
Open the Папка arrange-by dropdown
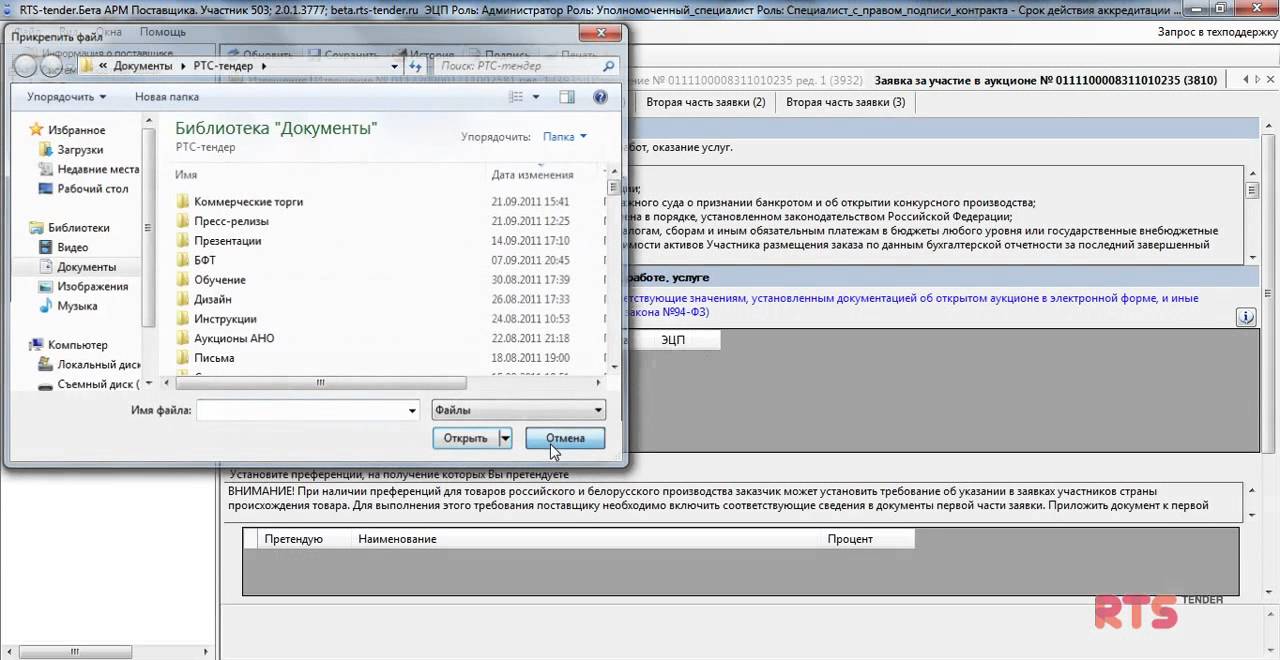click(x=565, y=136)
